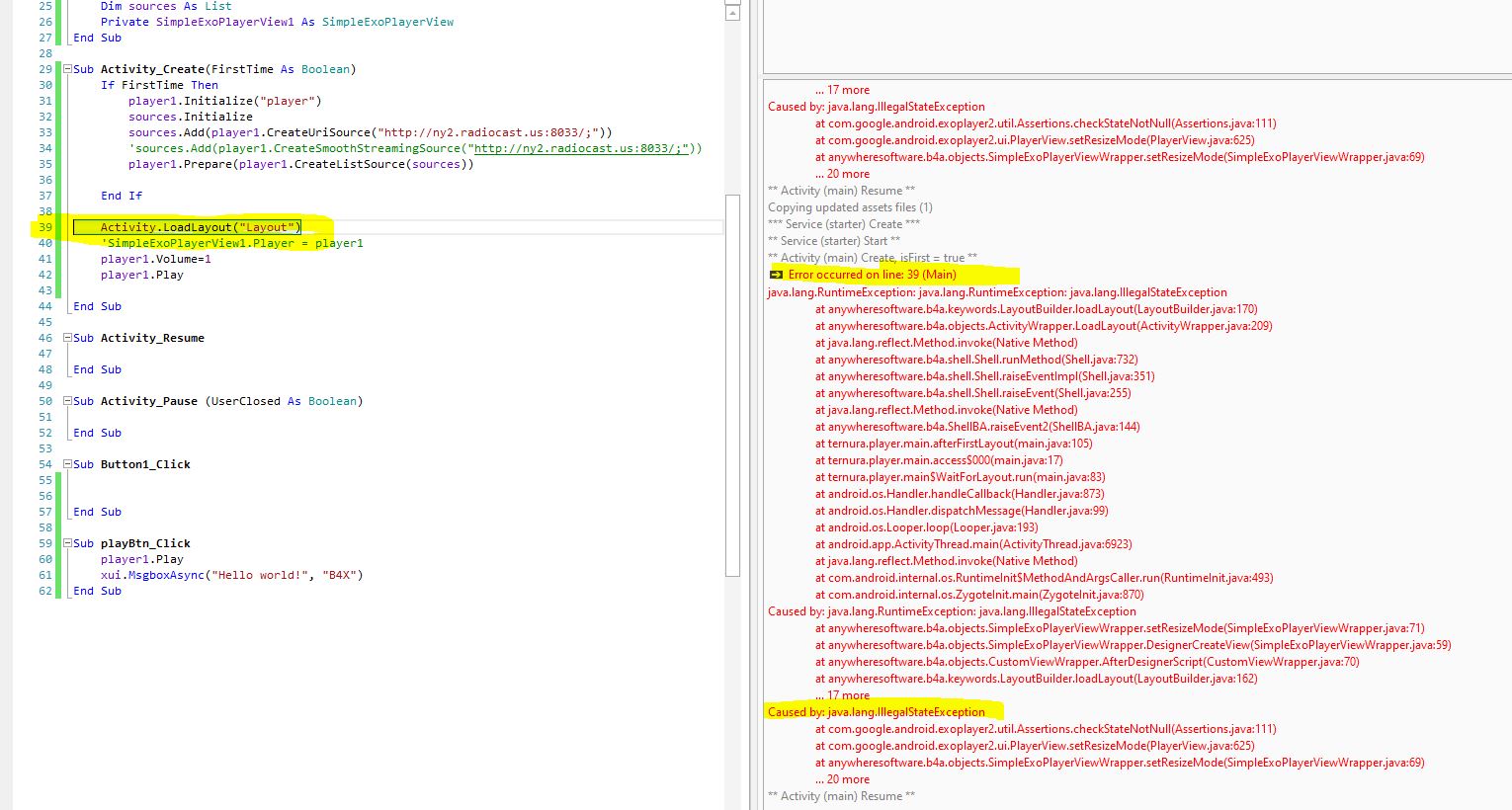
Task: Click the 'Caused by: java.lang.RuntimeException' log line
Action: coord(952,611)
